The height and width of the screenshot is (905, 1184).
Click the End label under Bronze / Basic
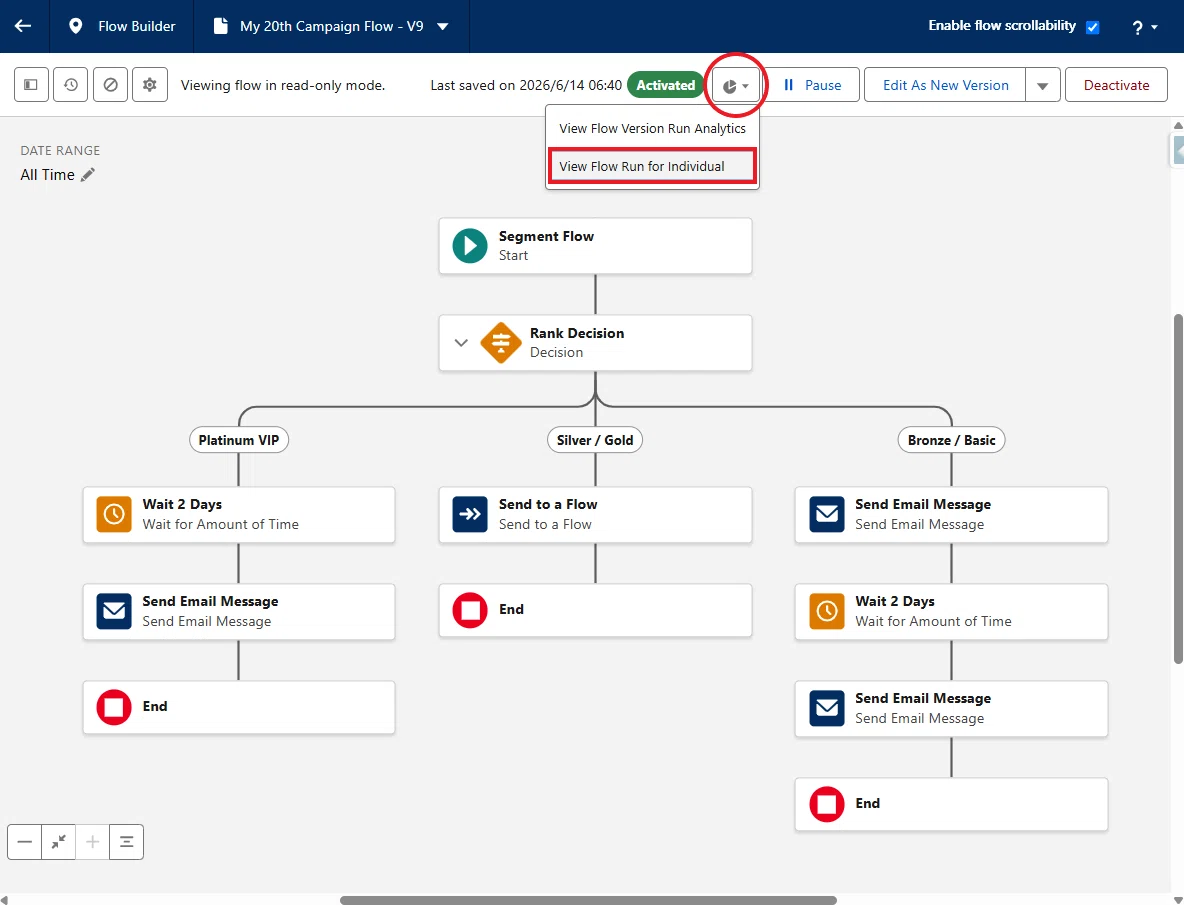pos(868,803)
